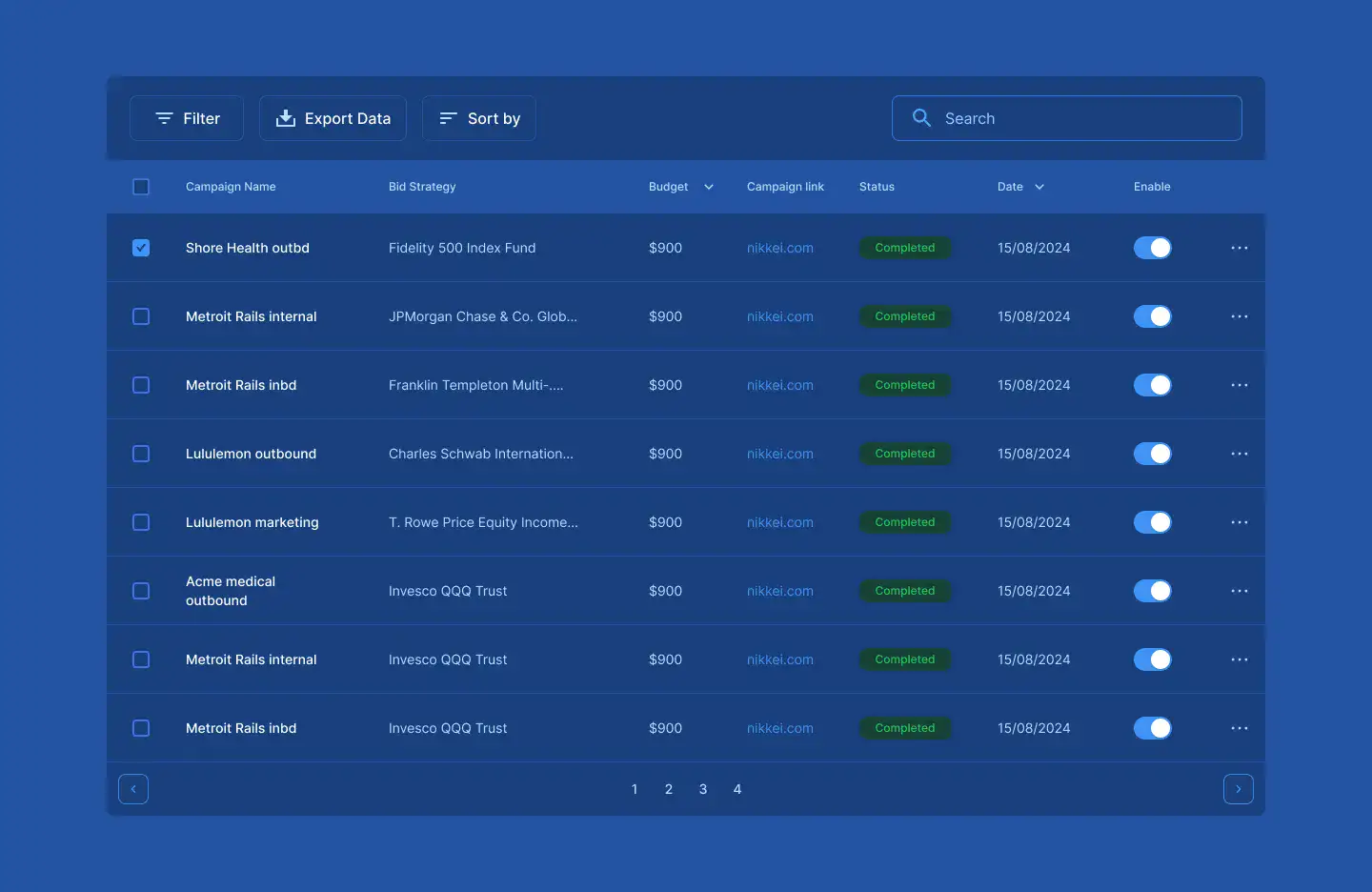Open three-dot menu for JPMorgan Chase row
Image resolution: width=1372 pixels, height=892 pixels.
coord(1239,316)
